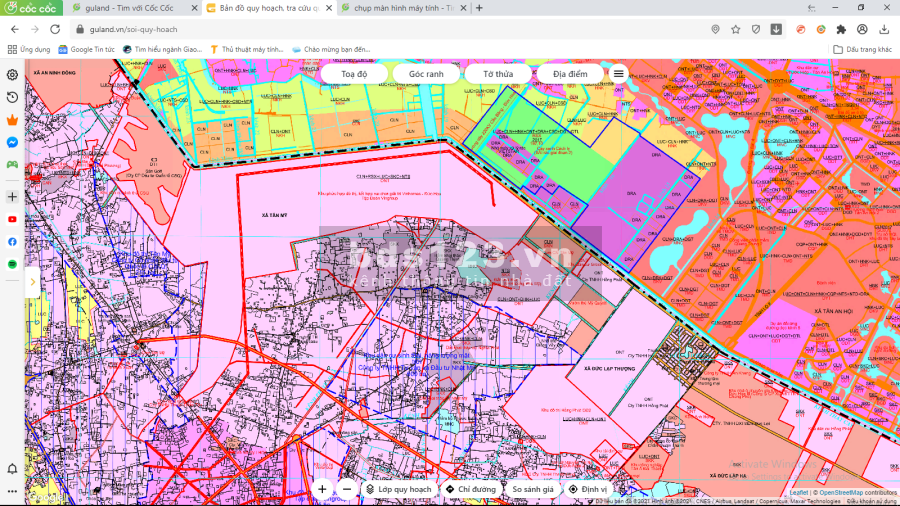Viewport: 900px width, 506px height.
Task: Open the extensions puzzle piece menu
Action: pyautogui.click(x=841, y=29)
